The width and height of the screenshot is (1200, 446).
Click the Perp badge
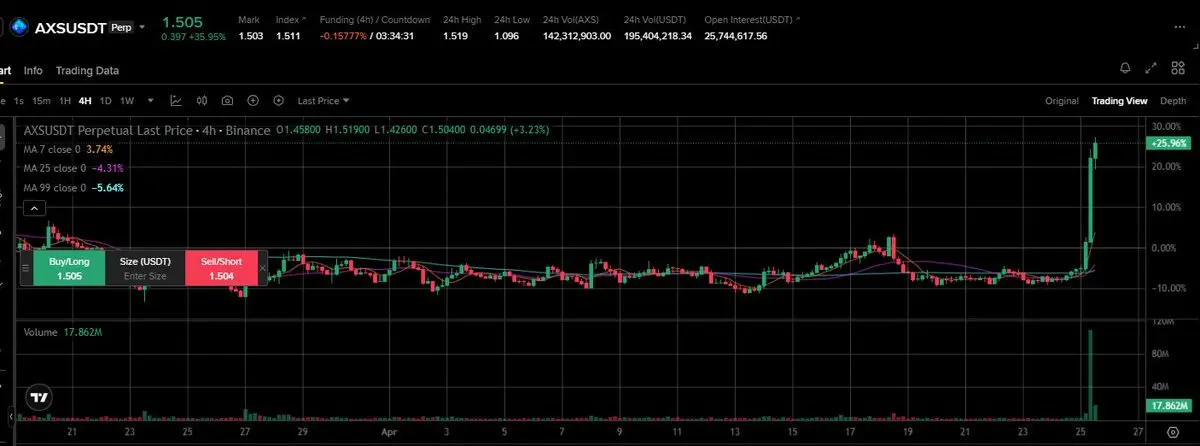tap(120, 27)
